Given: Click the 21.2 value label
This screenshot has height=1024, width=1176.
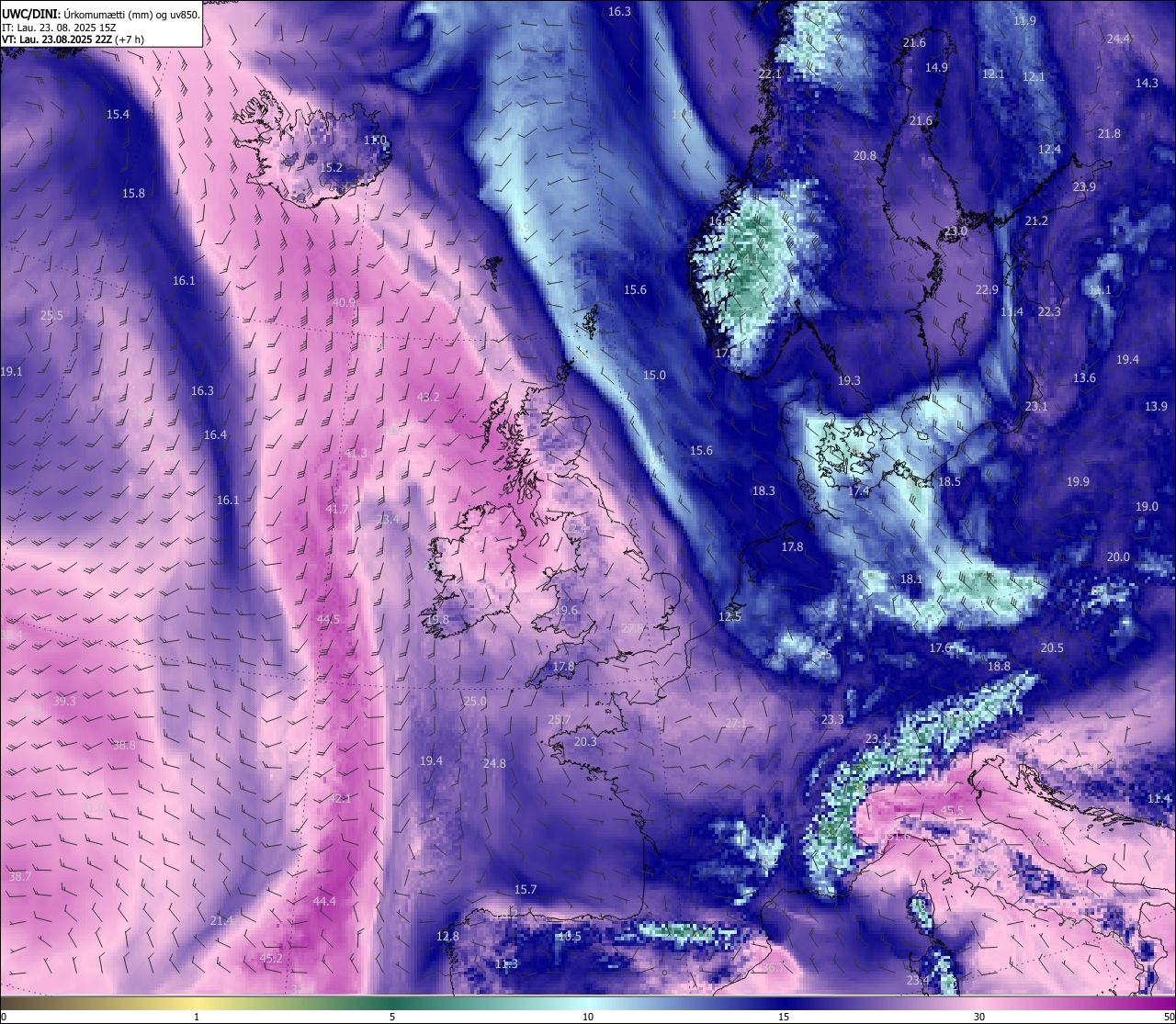Looking at the screenshot, I should pyautogui.click(x=1036, y=221).
